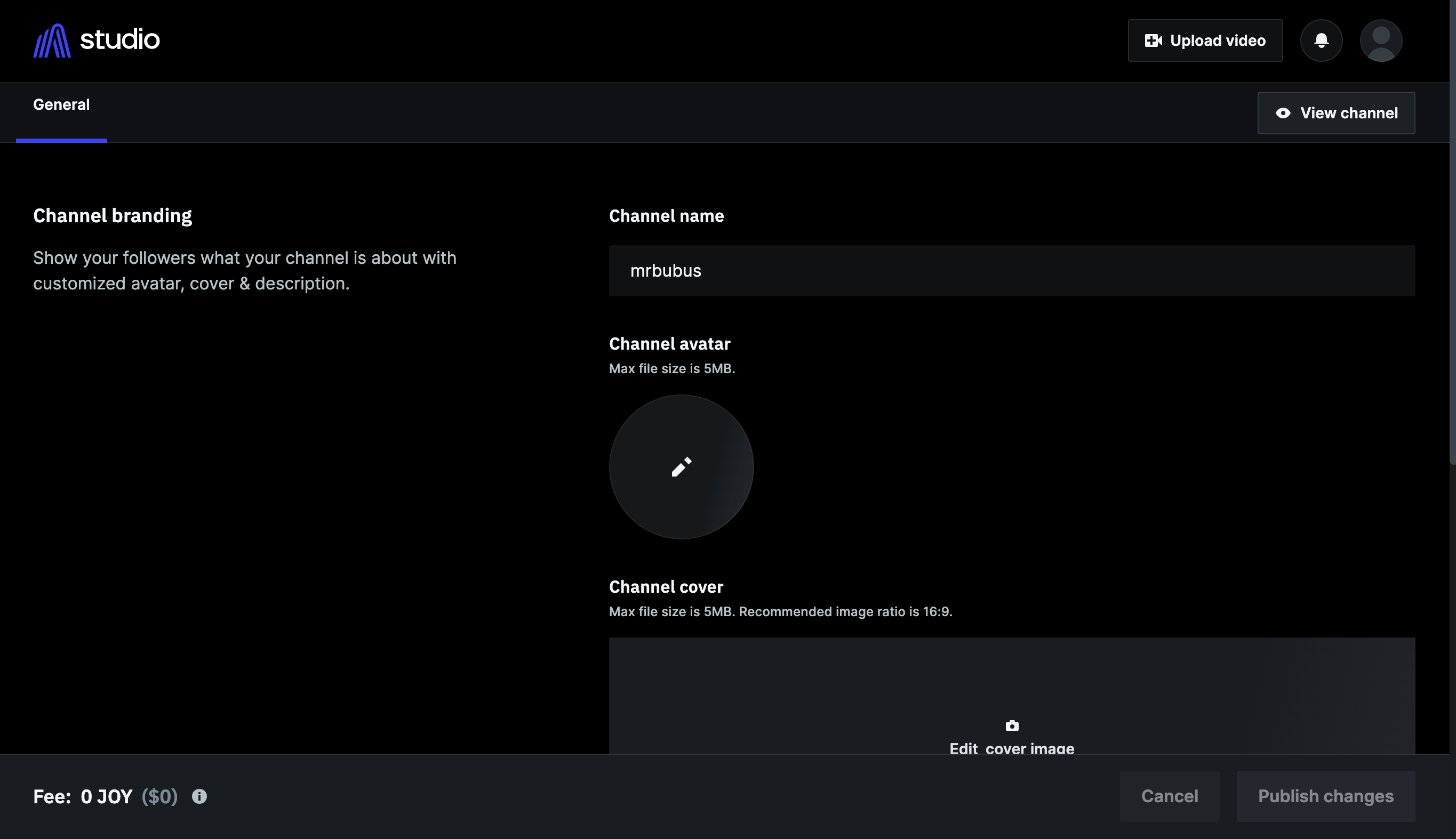Open the fee info tooltip icon
This screenshot has width=1456, height=839.
click(199, 796)
